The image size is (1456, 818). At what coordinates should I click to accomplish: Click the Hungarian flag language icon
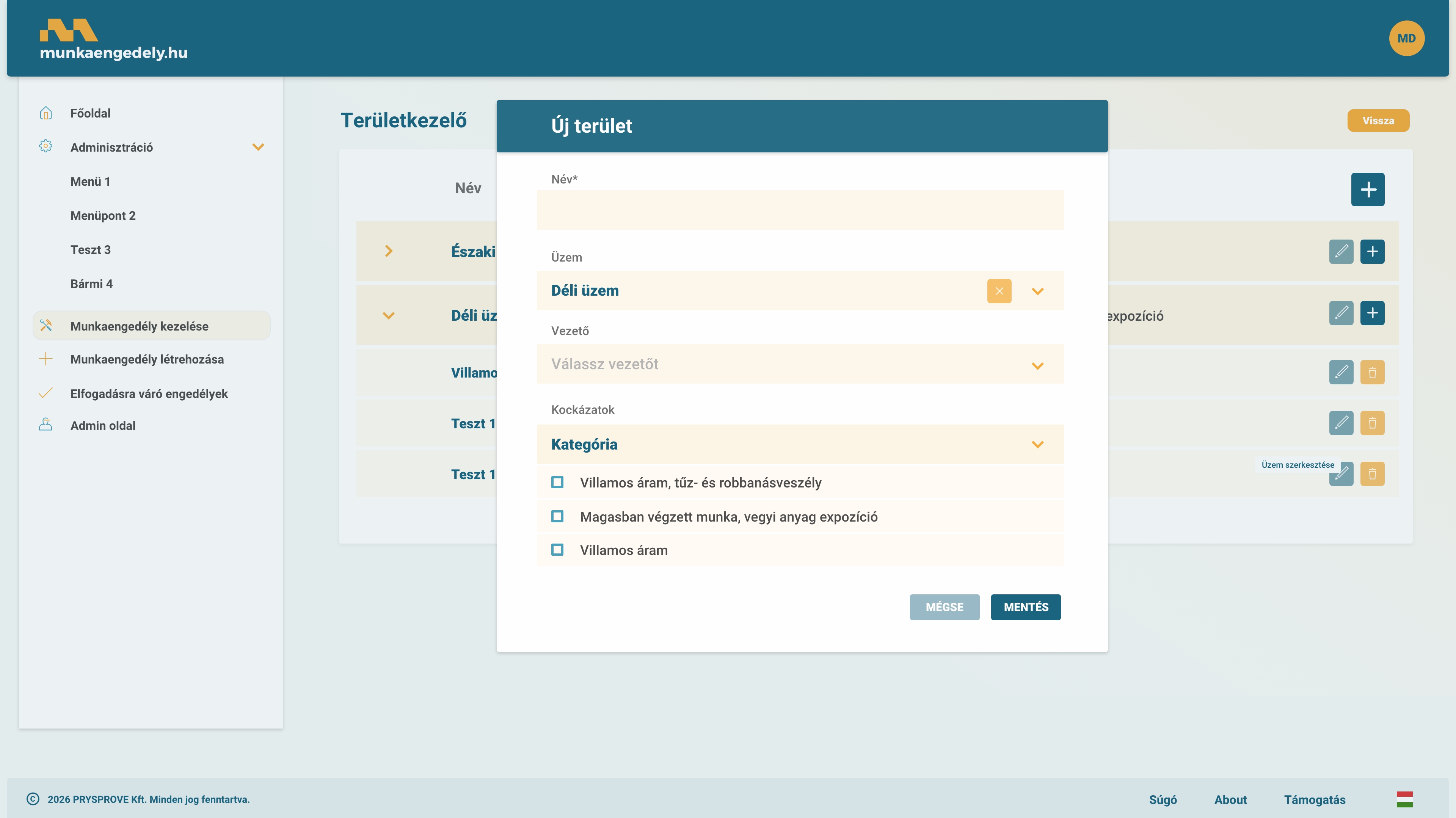(x=1404, y=799)
